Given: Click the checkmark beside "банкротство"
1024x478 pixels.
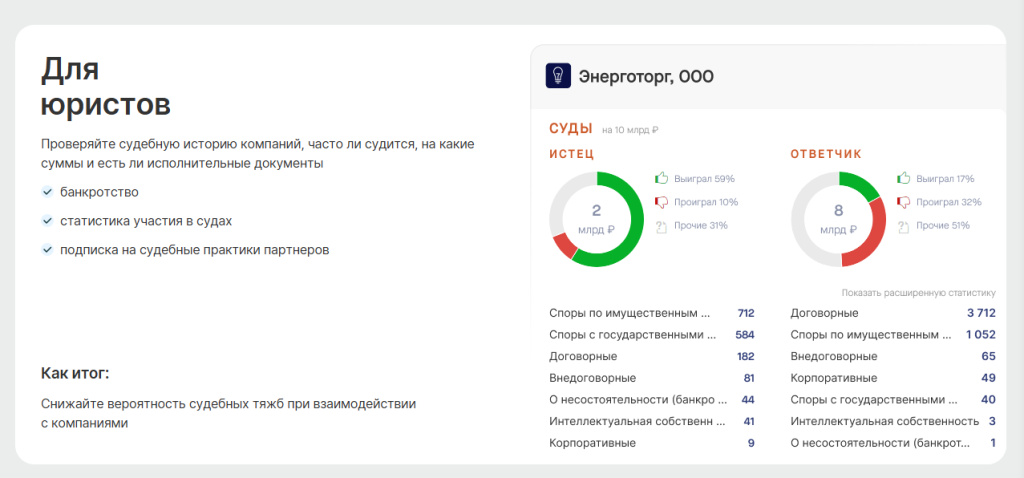Looking at the screenshot, I should point(47,192).
